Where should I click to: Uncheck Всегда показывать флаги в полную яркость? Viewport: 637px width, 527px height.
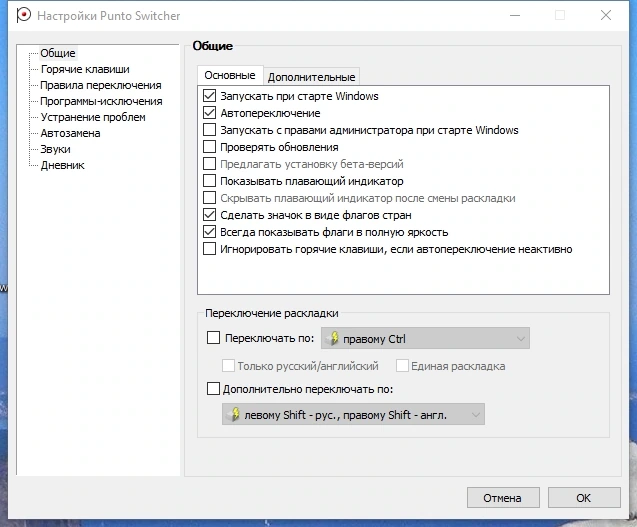point(209,232)
